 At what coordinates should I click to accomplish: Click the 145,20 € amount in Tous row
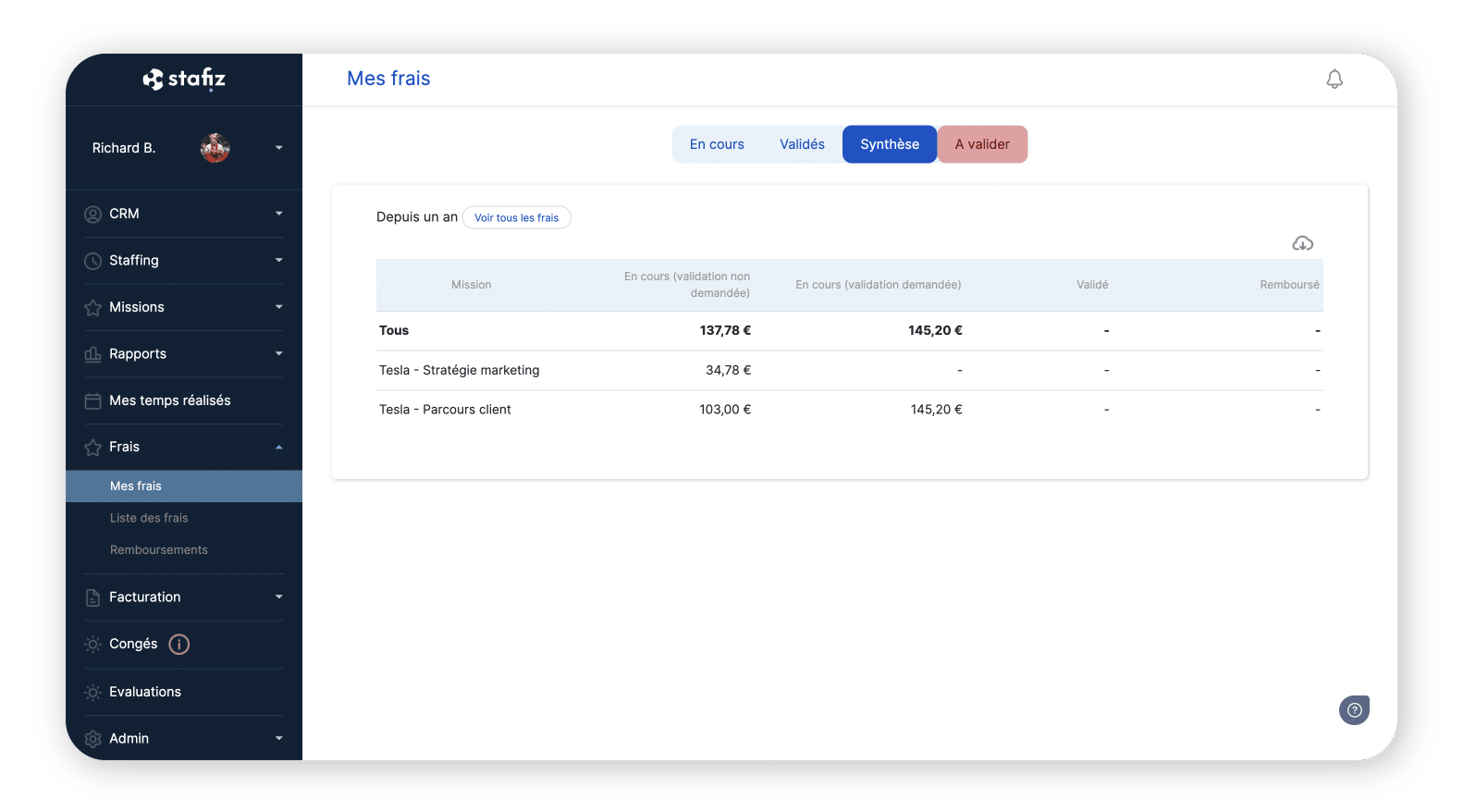pyautogui.click(x=935, y=330)
